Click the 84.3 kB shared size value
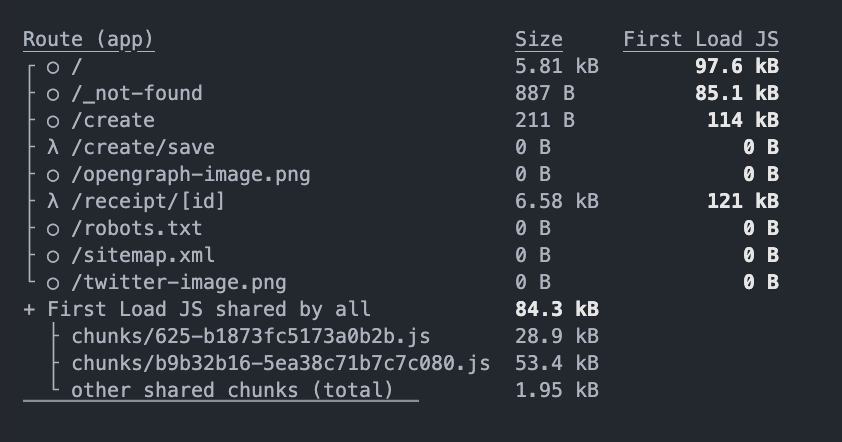The height and width of the screenshot is (442, 842). 557,309
